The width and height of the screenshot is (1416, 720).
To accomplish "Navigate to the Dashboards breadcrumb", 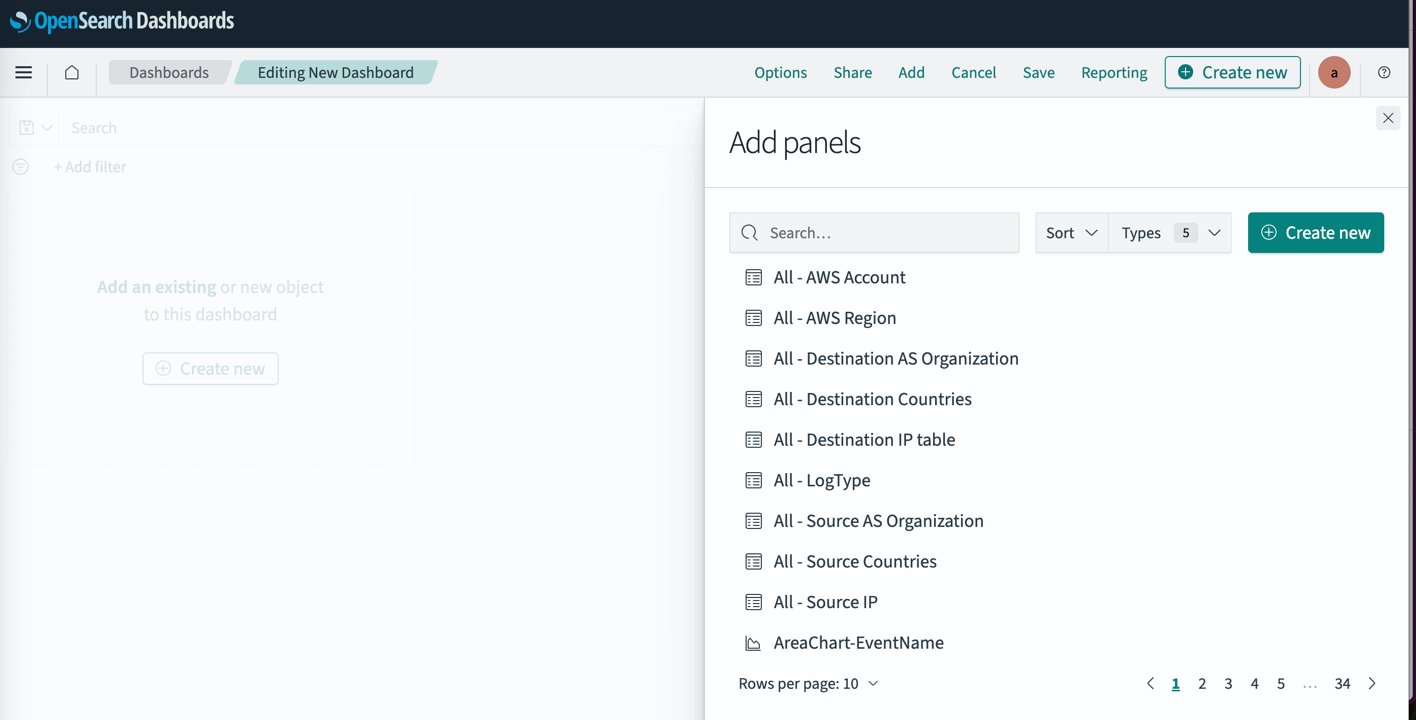I will 169,72.
